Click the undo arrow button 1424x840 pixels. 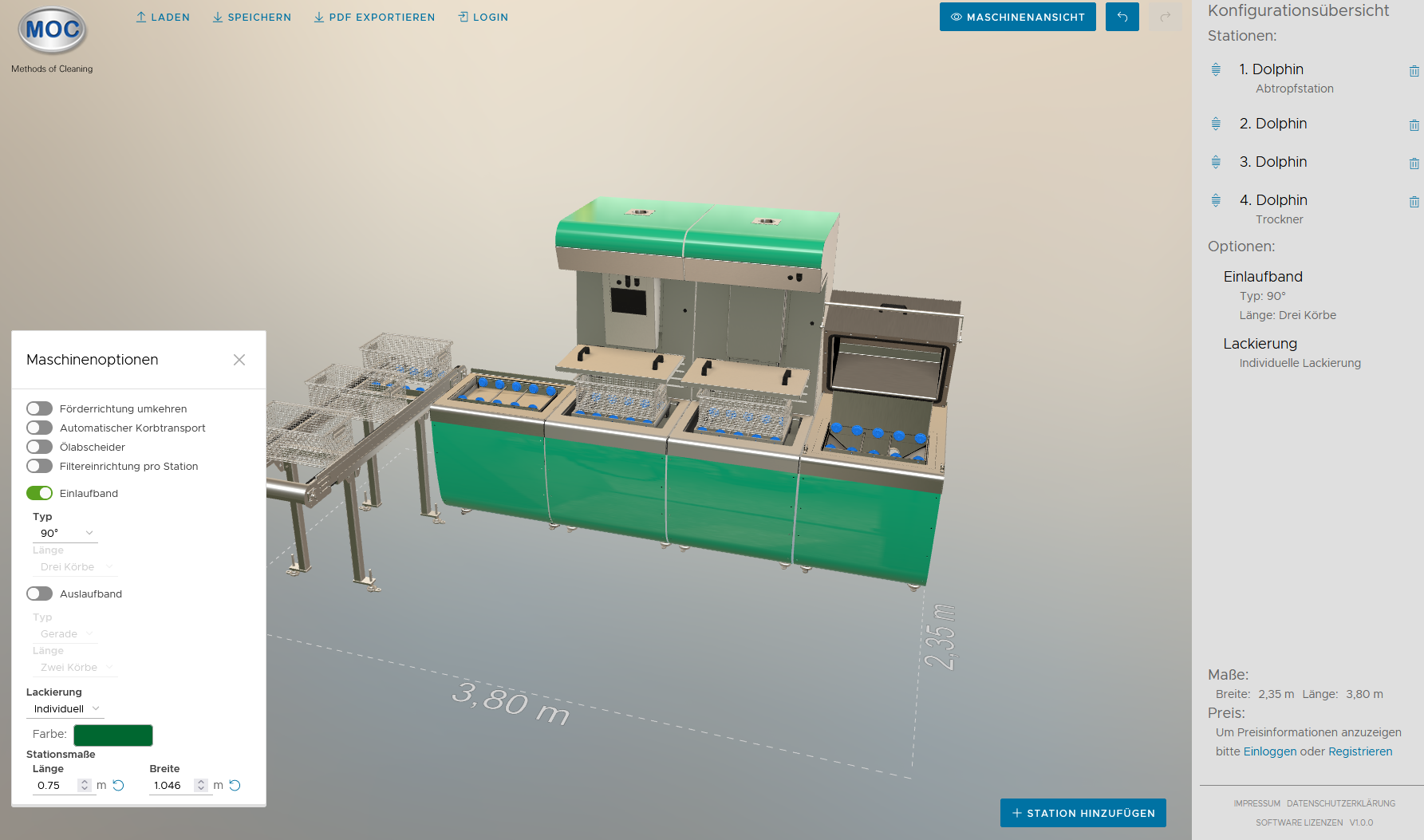coord(1122,17)
